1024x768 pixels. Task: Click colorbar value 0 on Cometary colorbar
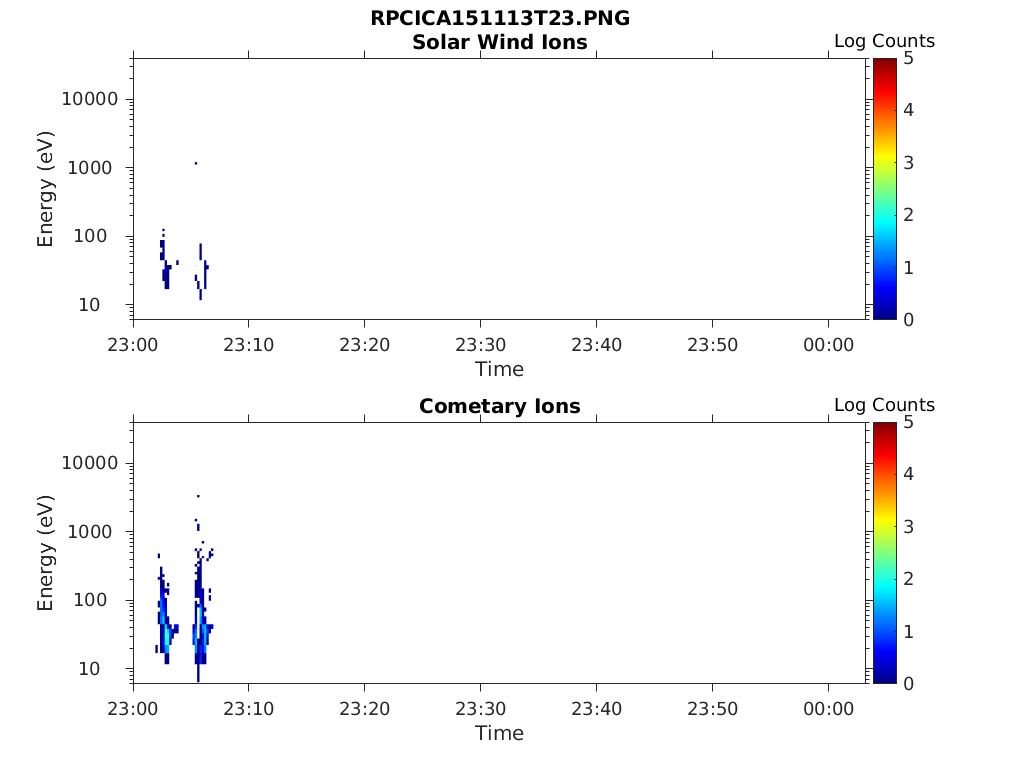tap(908, 684)
